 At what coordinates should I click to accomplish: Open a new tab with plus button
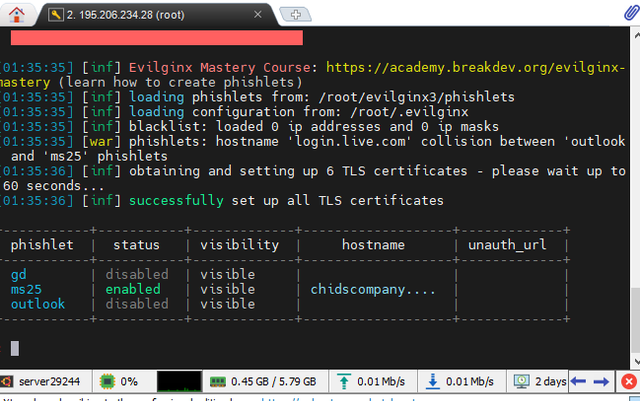coord(296,15)
